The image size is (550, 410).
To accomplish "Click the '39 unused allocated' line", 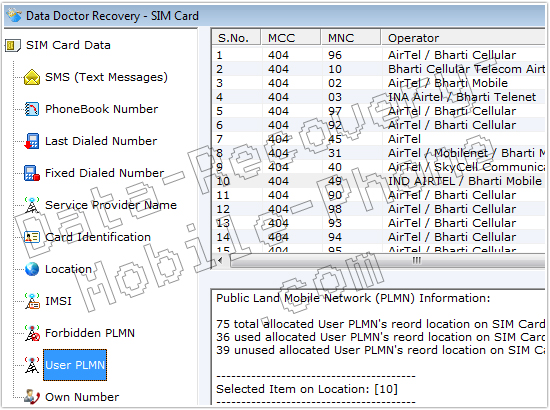I will pos(381,350).
